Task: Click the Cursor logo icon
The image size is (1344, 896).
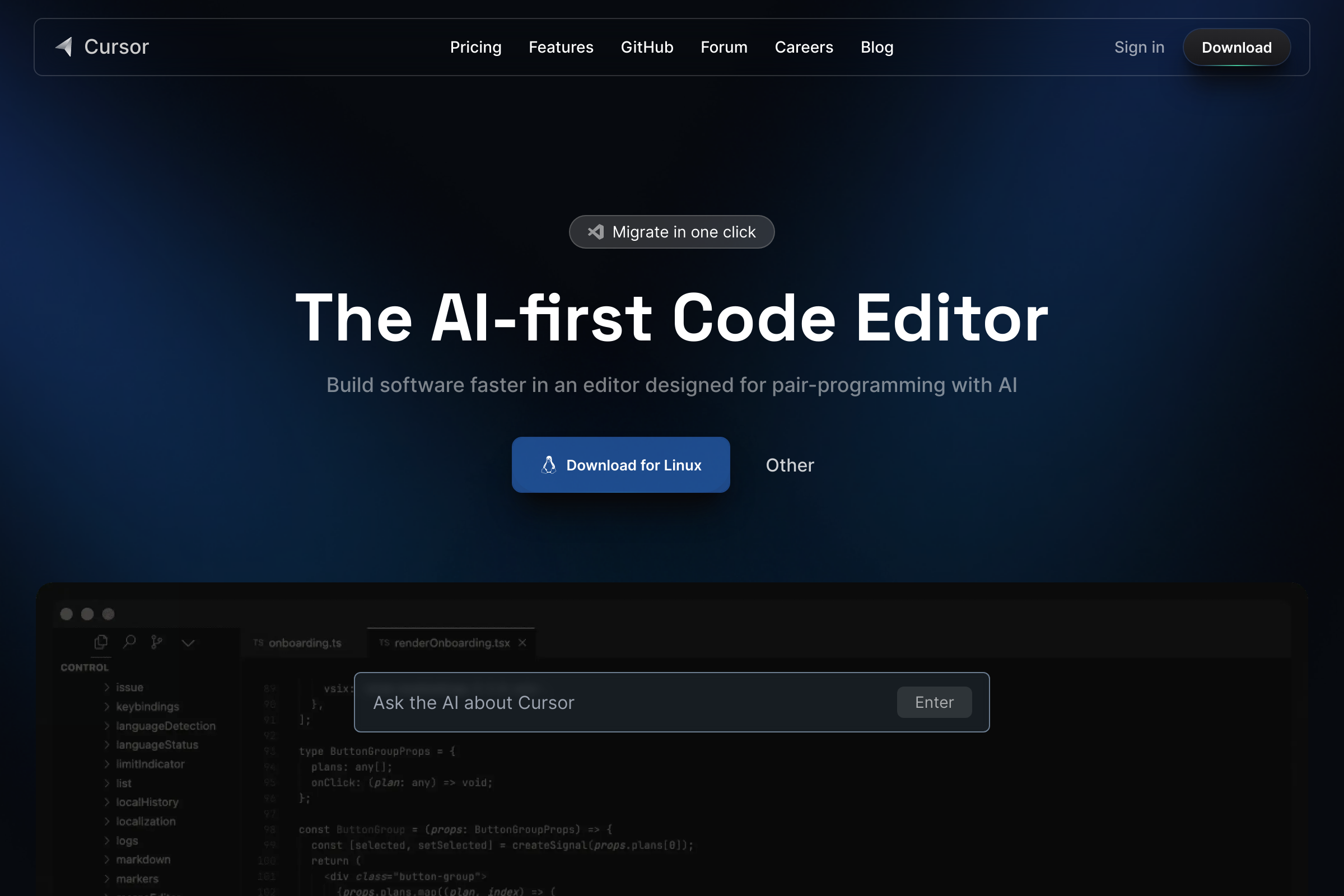Action: [64, 47]
